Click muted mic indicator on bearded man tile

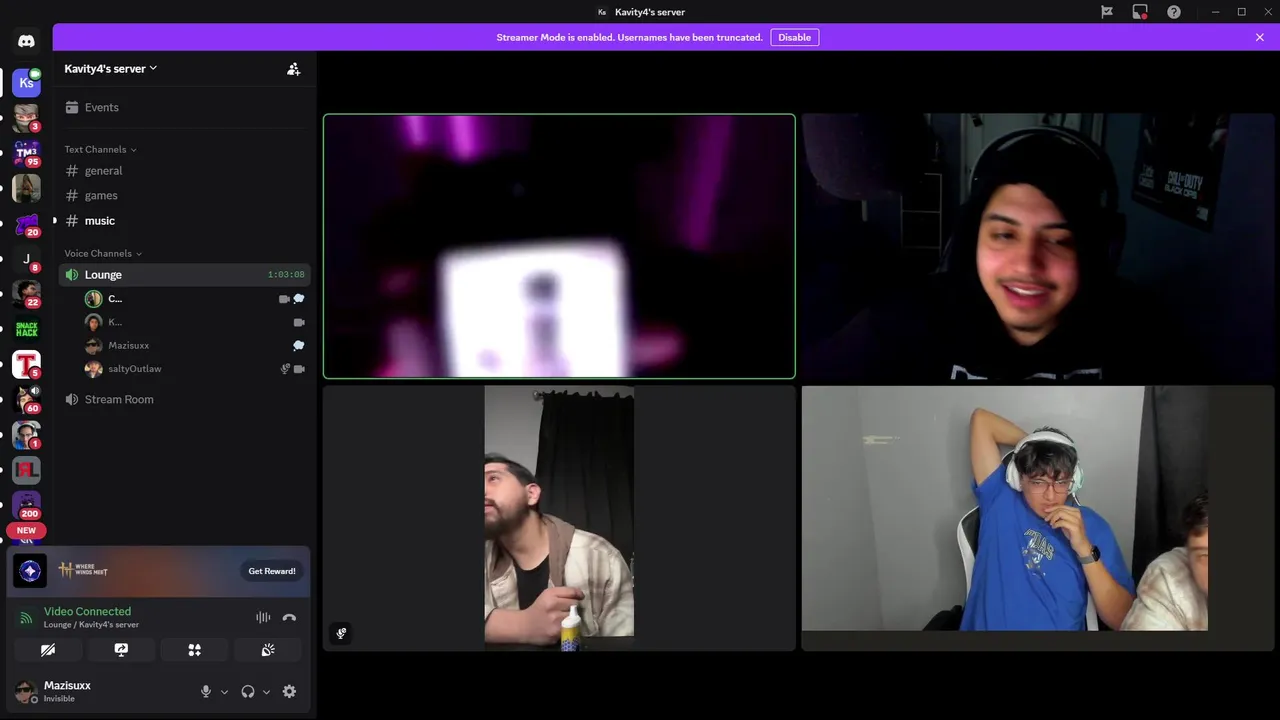click(341, 633)
